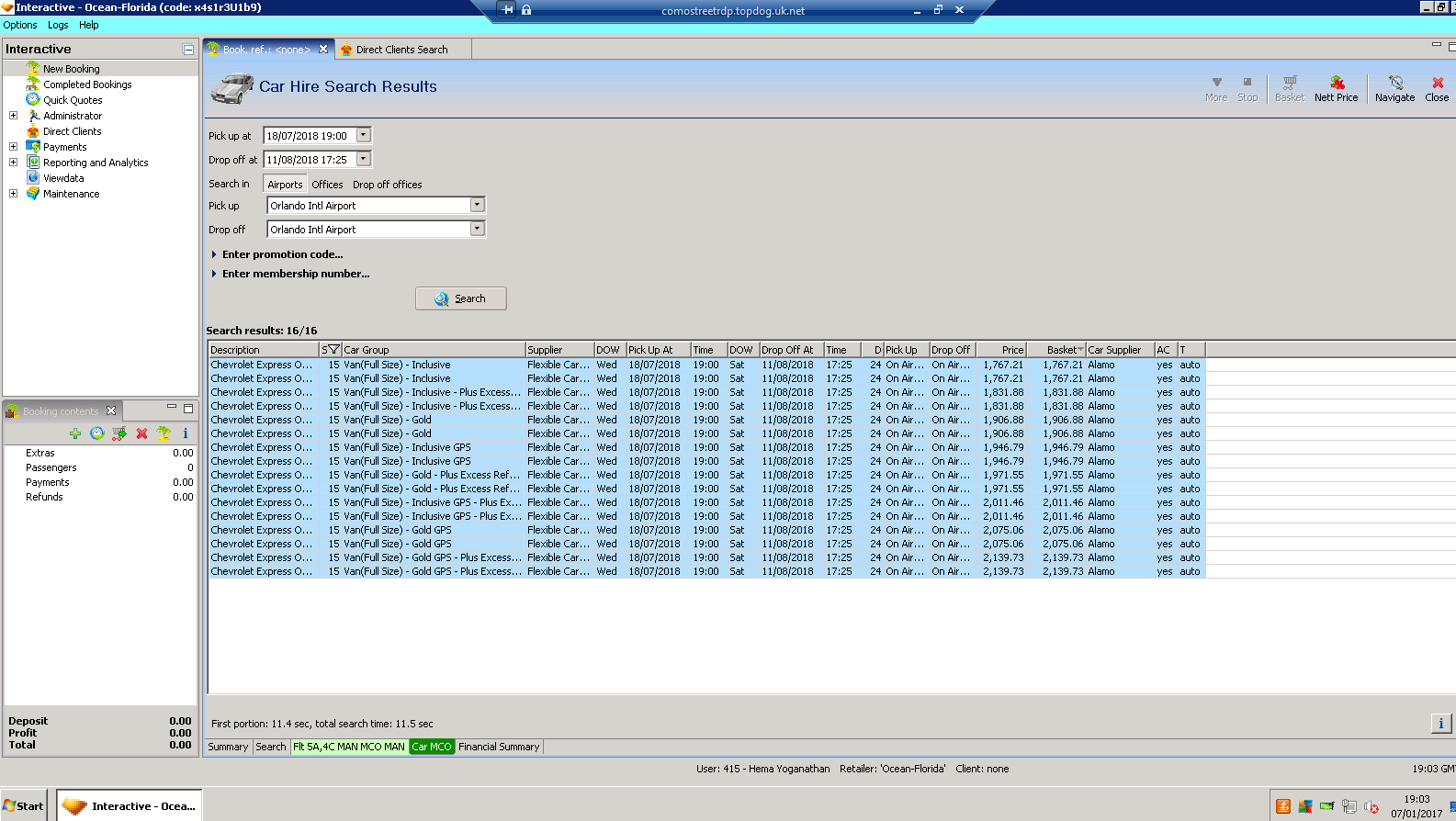
Task: Open Quick Quotes in the sidebar
Action: pos(73,100)
